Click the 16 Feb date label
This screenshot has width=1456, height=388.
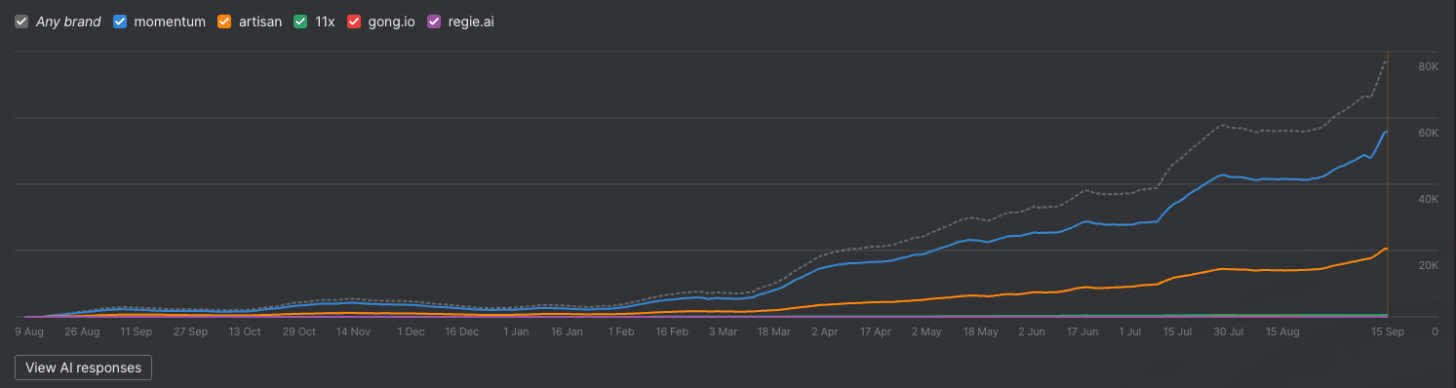pos(672,331)
